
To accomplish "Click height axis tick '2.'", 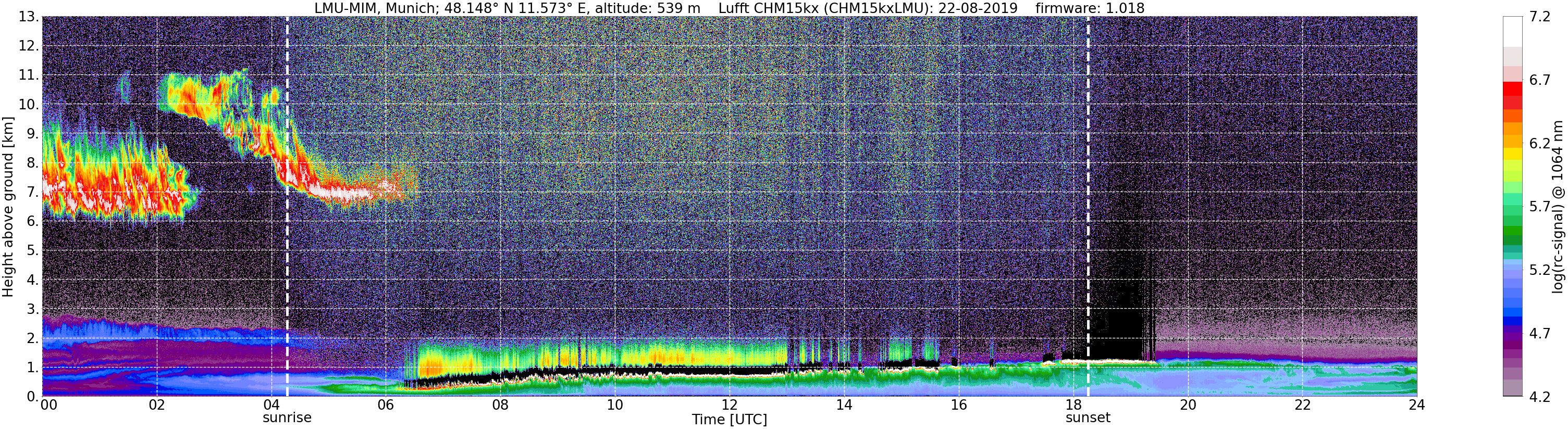I will tap(32, 338).
